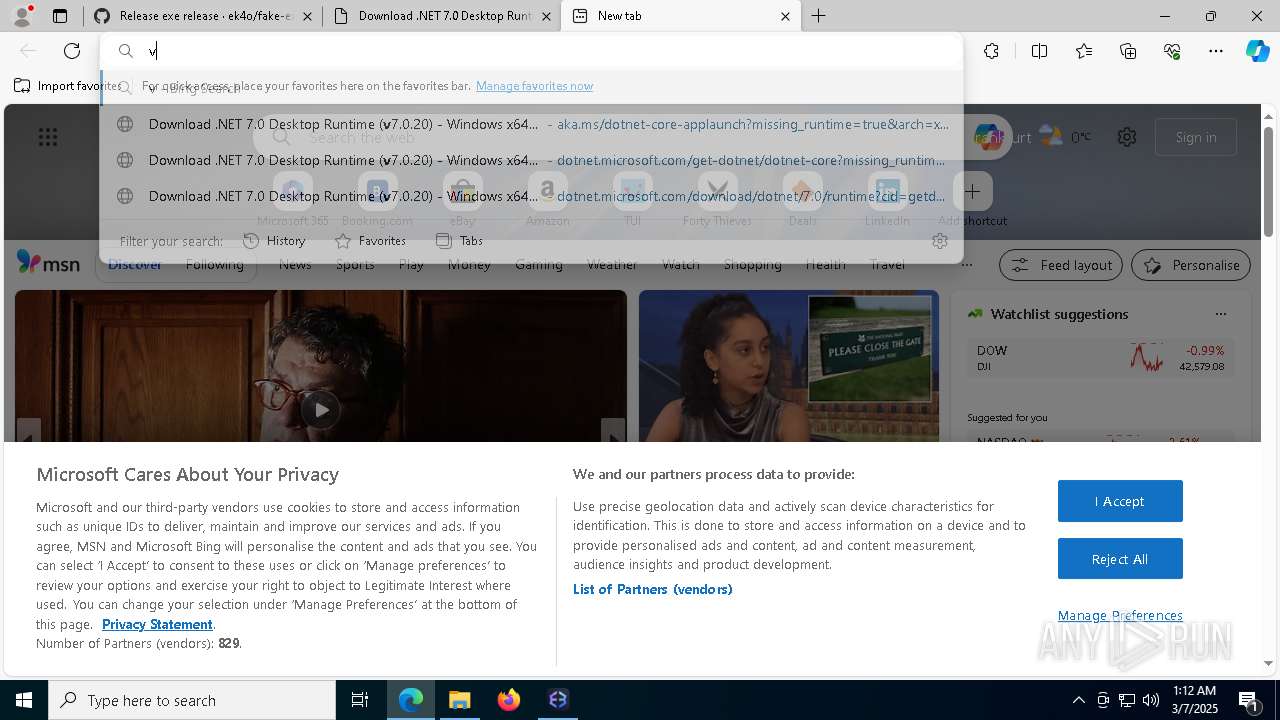Show hidden system tray icons
The width and height of the screenshot is (1280, 720).
click(x=1078, y=700)
